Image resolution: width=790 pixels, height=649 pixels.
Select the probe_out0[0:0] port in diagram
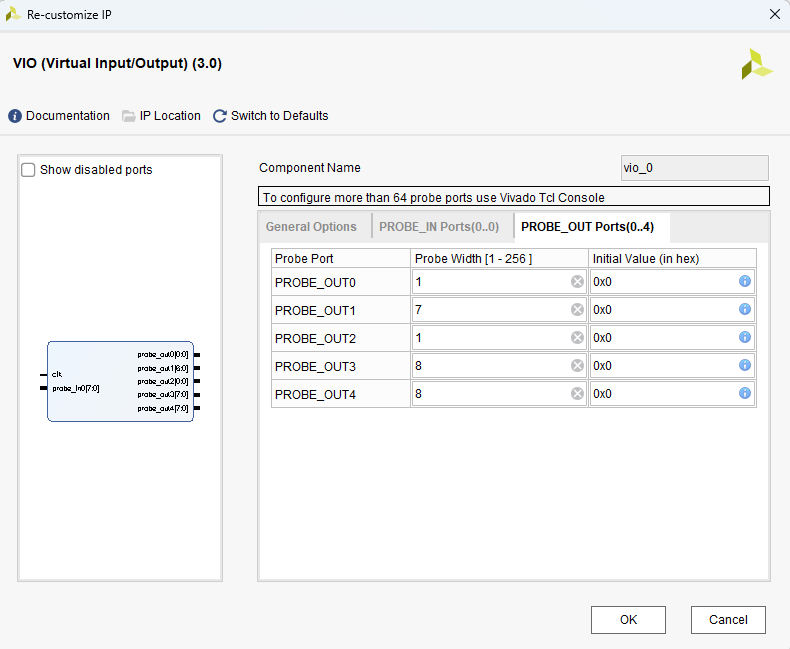click(x=163, y=355)
